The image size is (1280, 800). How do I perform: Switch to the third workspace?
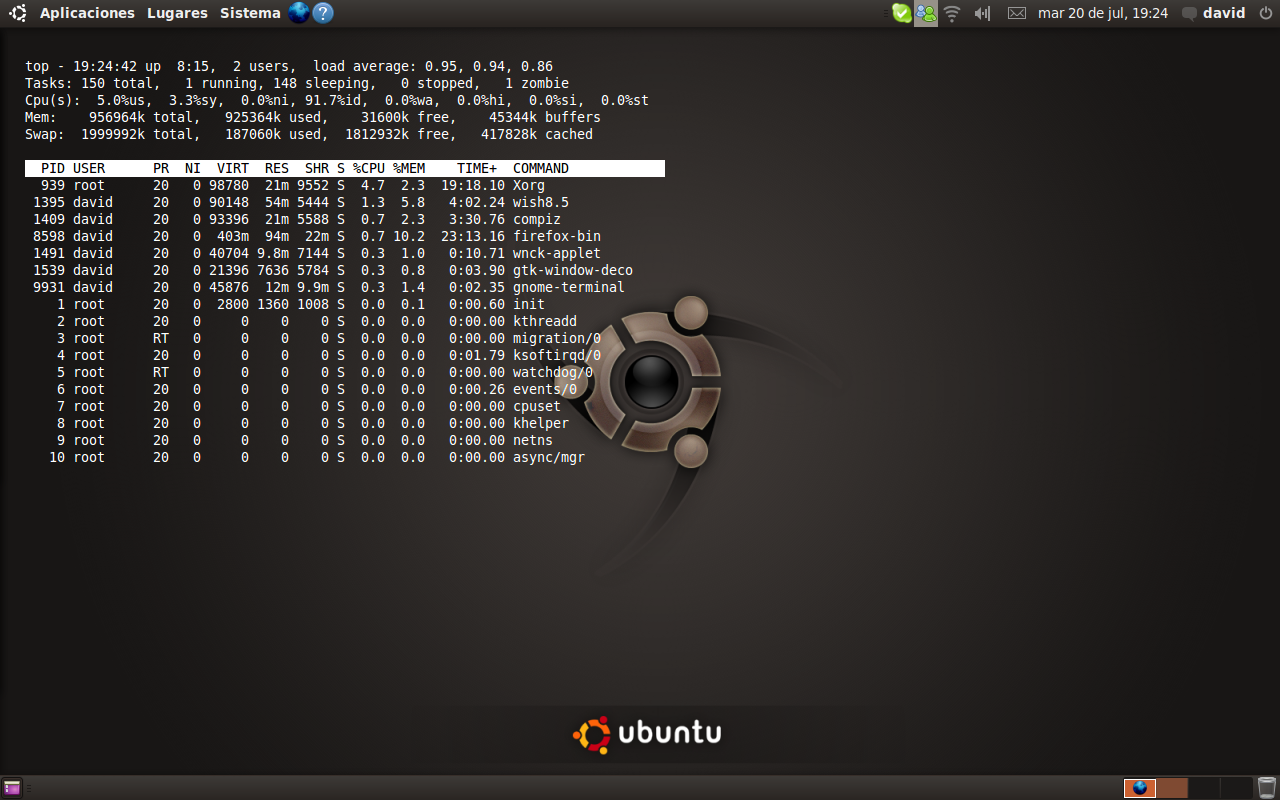tap(1204, 787)
